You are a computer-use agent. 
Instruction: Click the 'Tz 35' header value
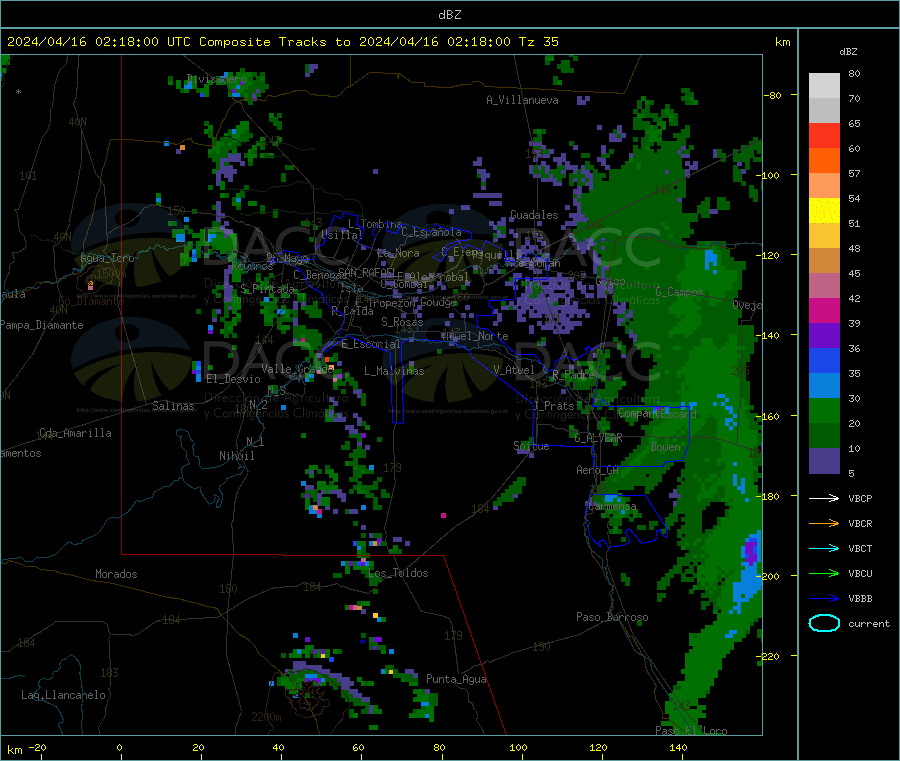point(538,42)
